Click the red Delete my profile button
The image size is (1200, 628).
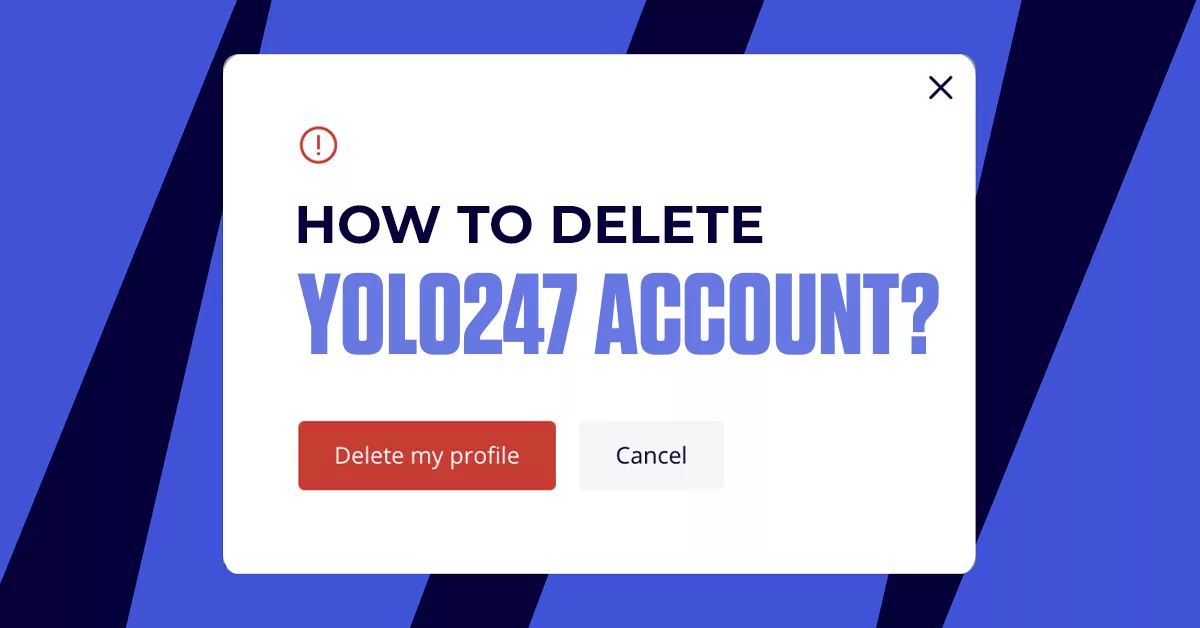(x=427, y=456)
